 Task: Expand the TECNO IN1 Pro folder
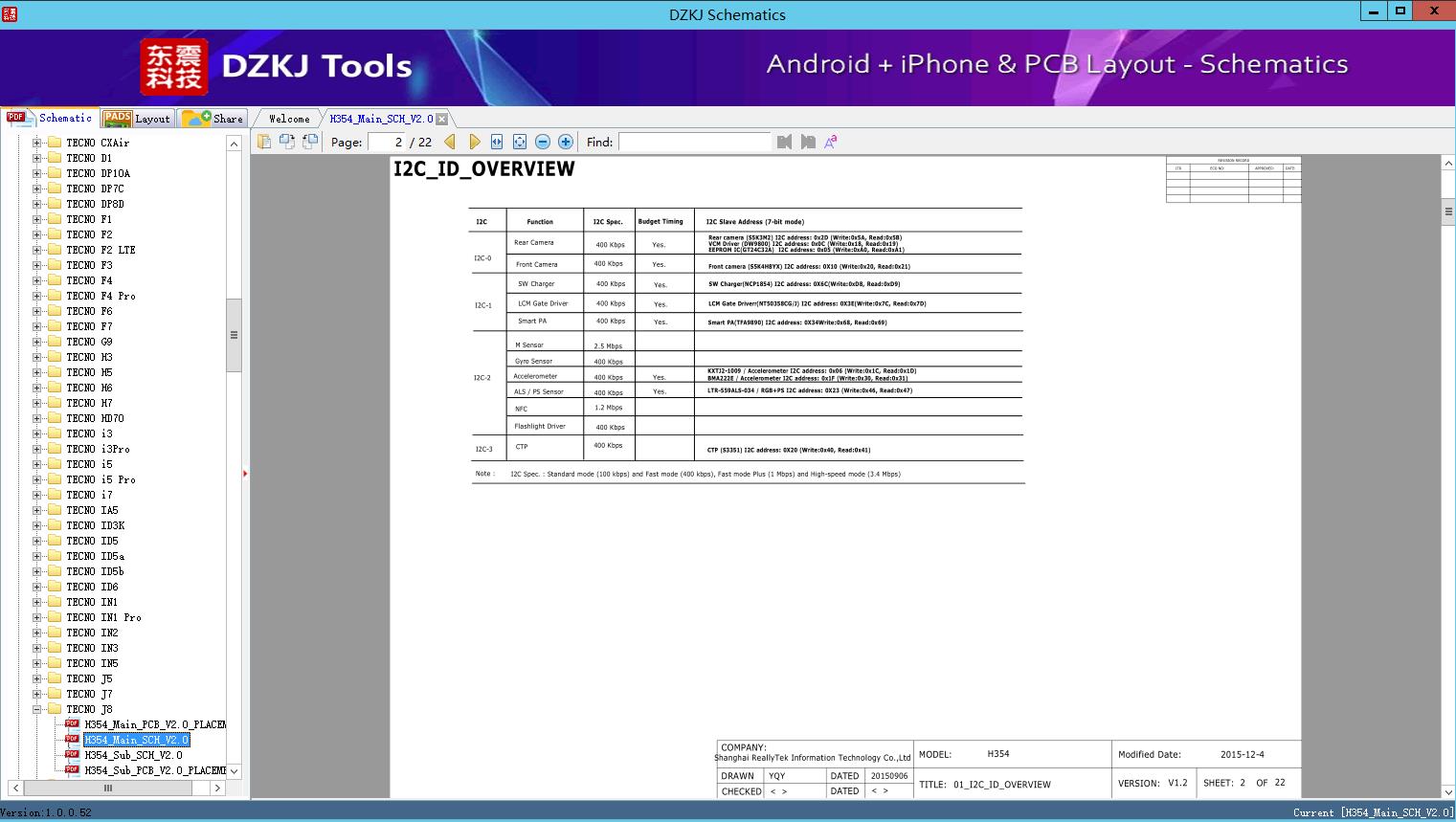(37, 617)
